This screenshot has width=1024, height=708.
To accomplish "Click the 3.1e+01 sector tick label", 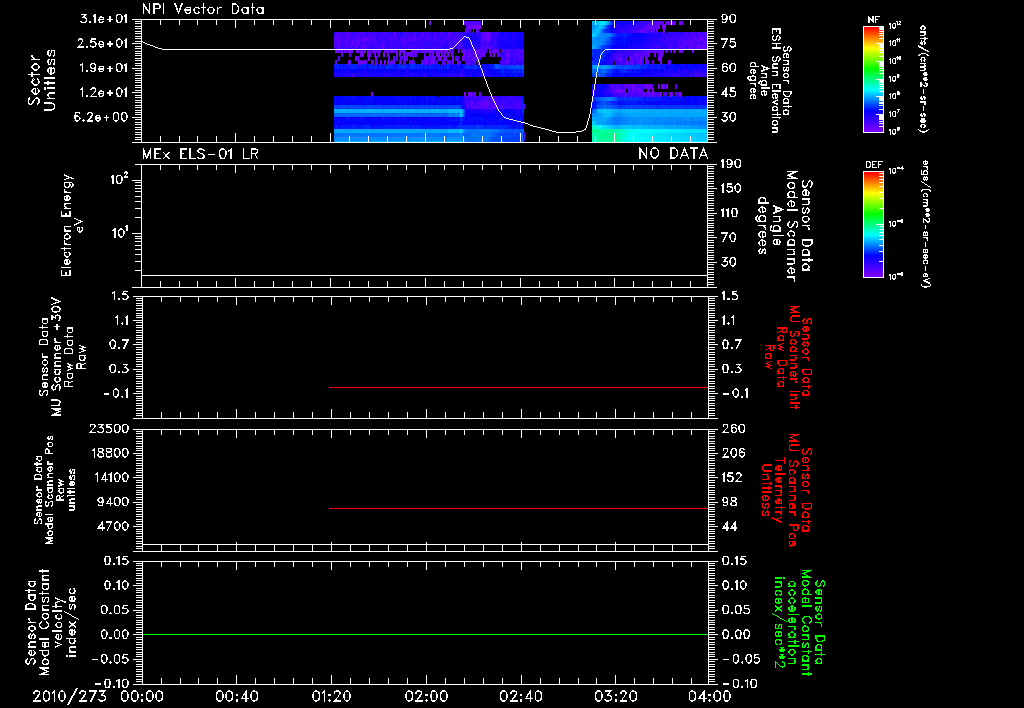I will point(104,19).
